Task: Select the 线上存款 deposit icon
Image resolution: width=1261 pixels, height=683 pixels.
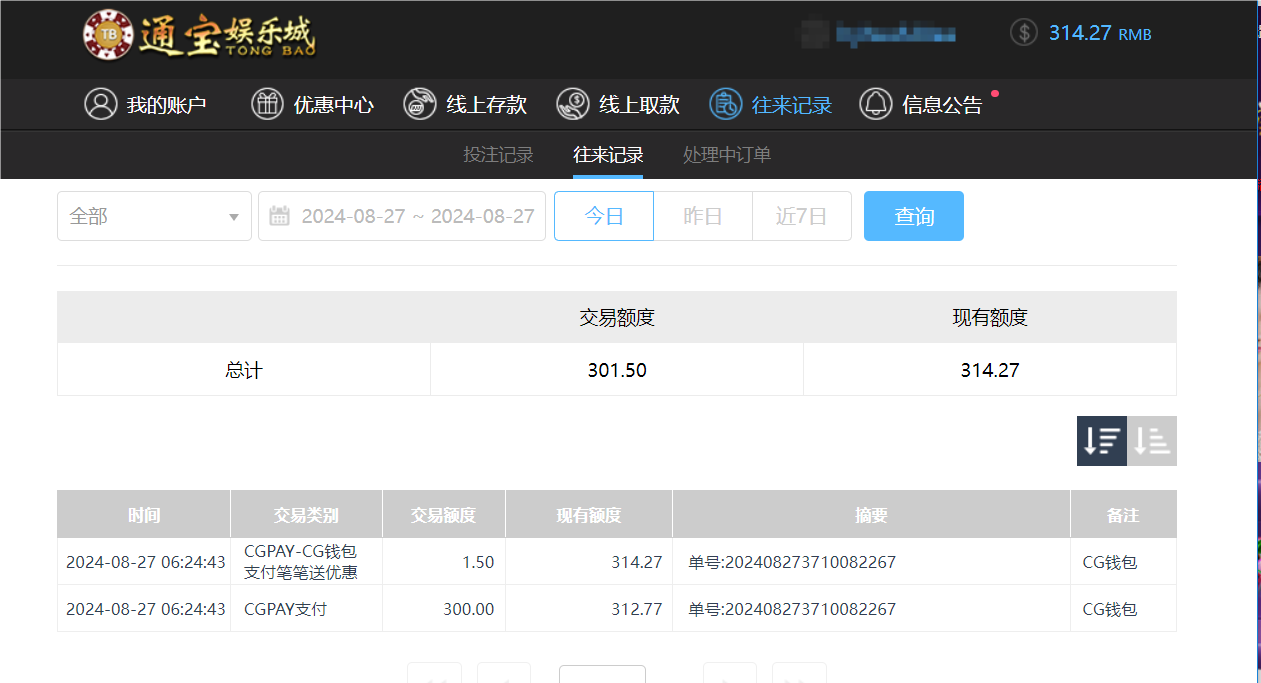Action: [419, 103]
